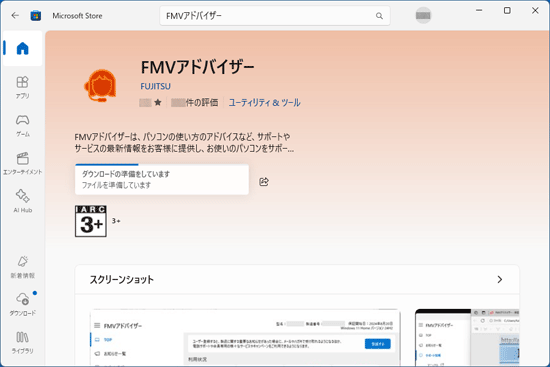Open the FUJITSU publisher link
Viewport: 550px width, 367px height.
coord(155,86)
